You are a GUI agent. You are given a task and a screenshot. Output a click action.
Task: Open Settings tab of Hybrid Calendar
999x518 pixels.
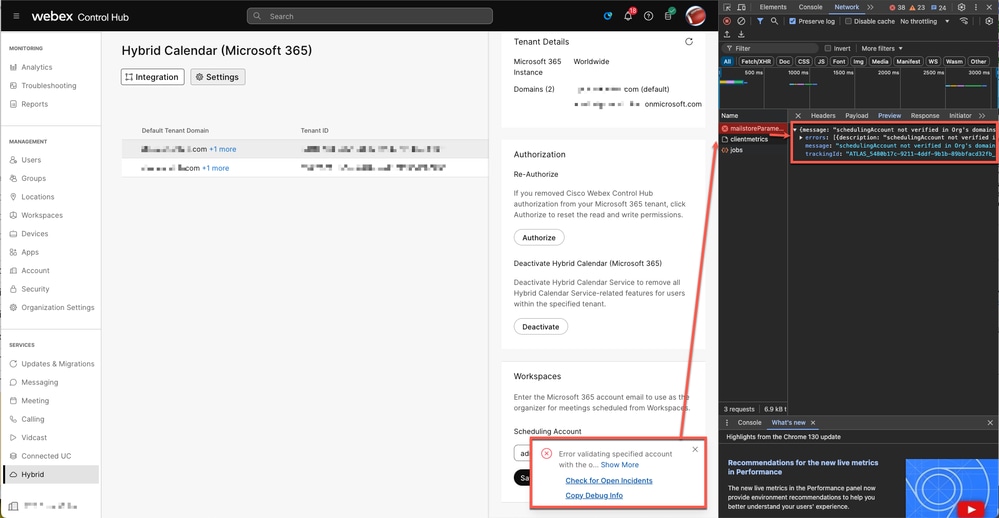pos(217,76)
